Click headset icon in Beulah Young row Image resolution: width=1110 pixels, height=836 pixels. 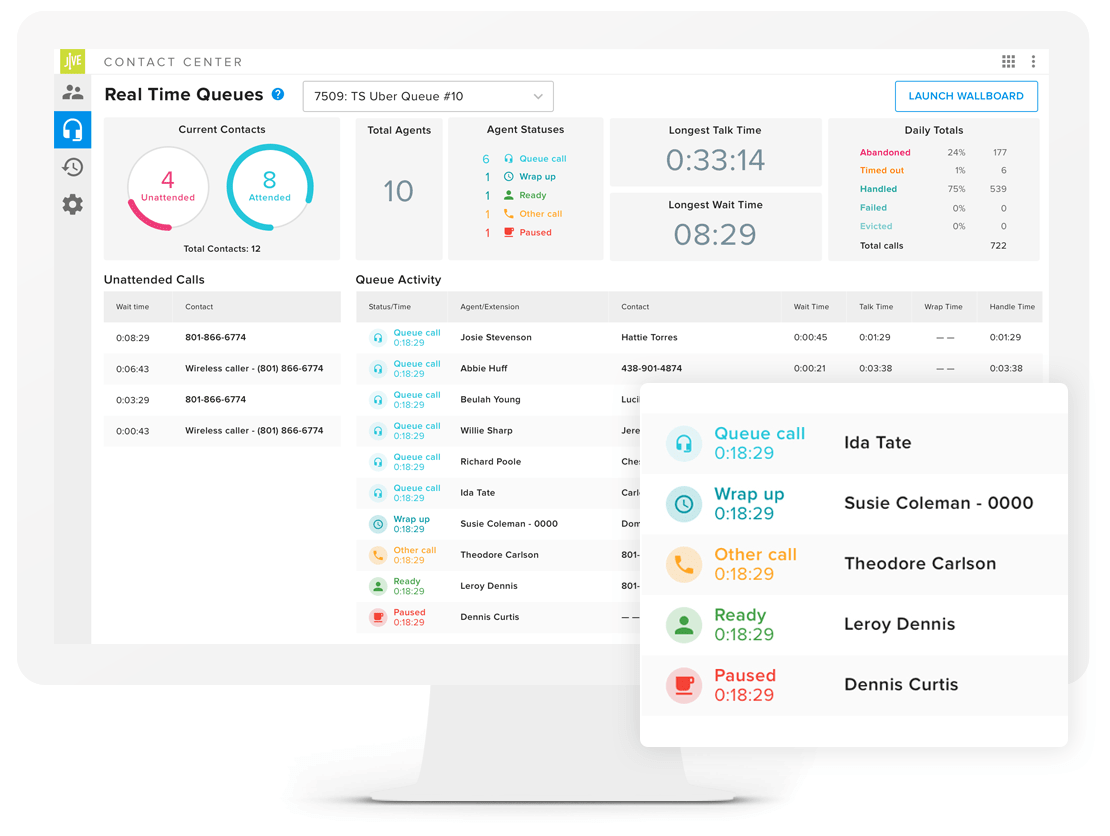coord(378,400)
